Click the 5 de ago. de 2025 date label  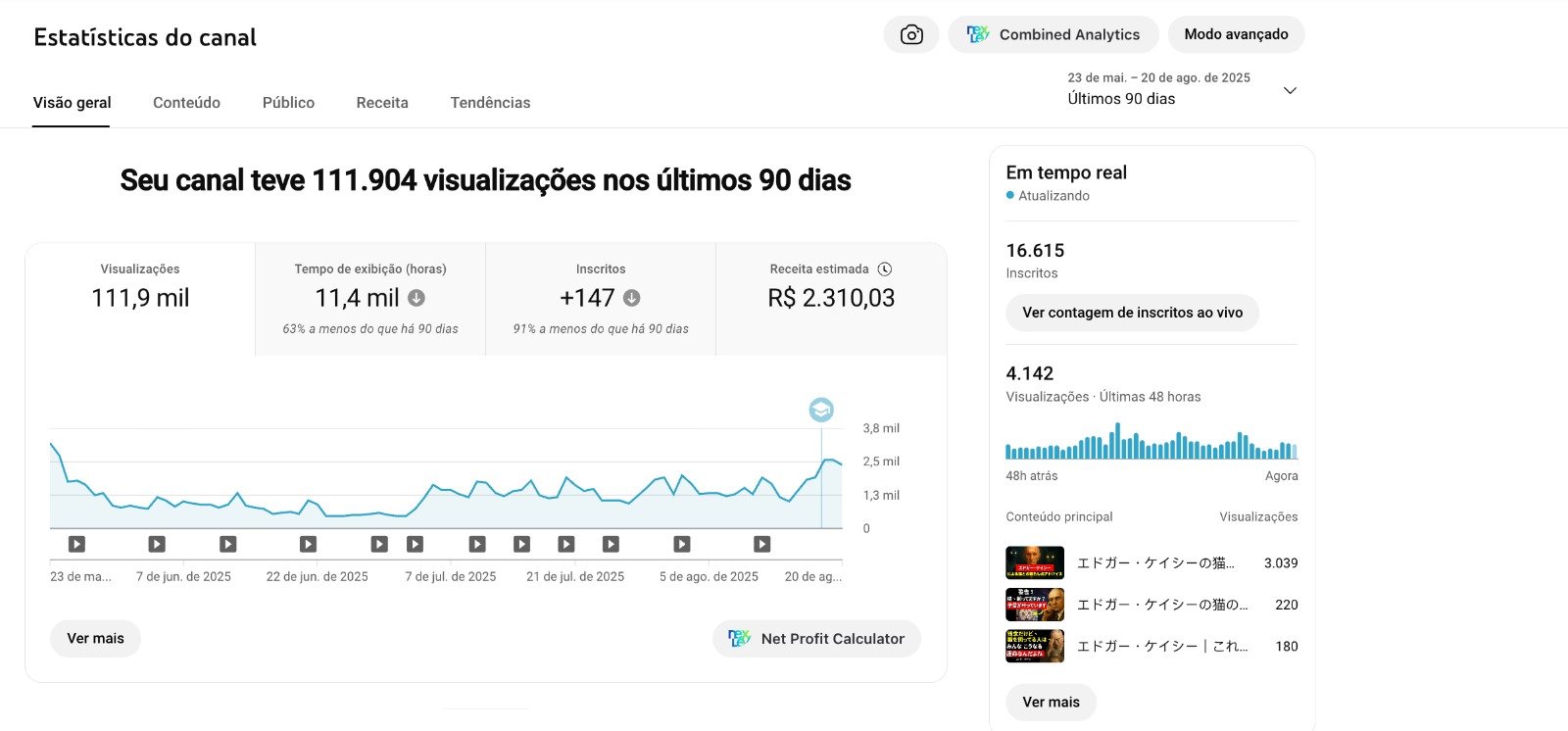pos(709,577)
